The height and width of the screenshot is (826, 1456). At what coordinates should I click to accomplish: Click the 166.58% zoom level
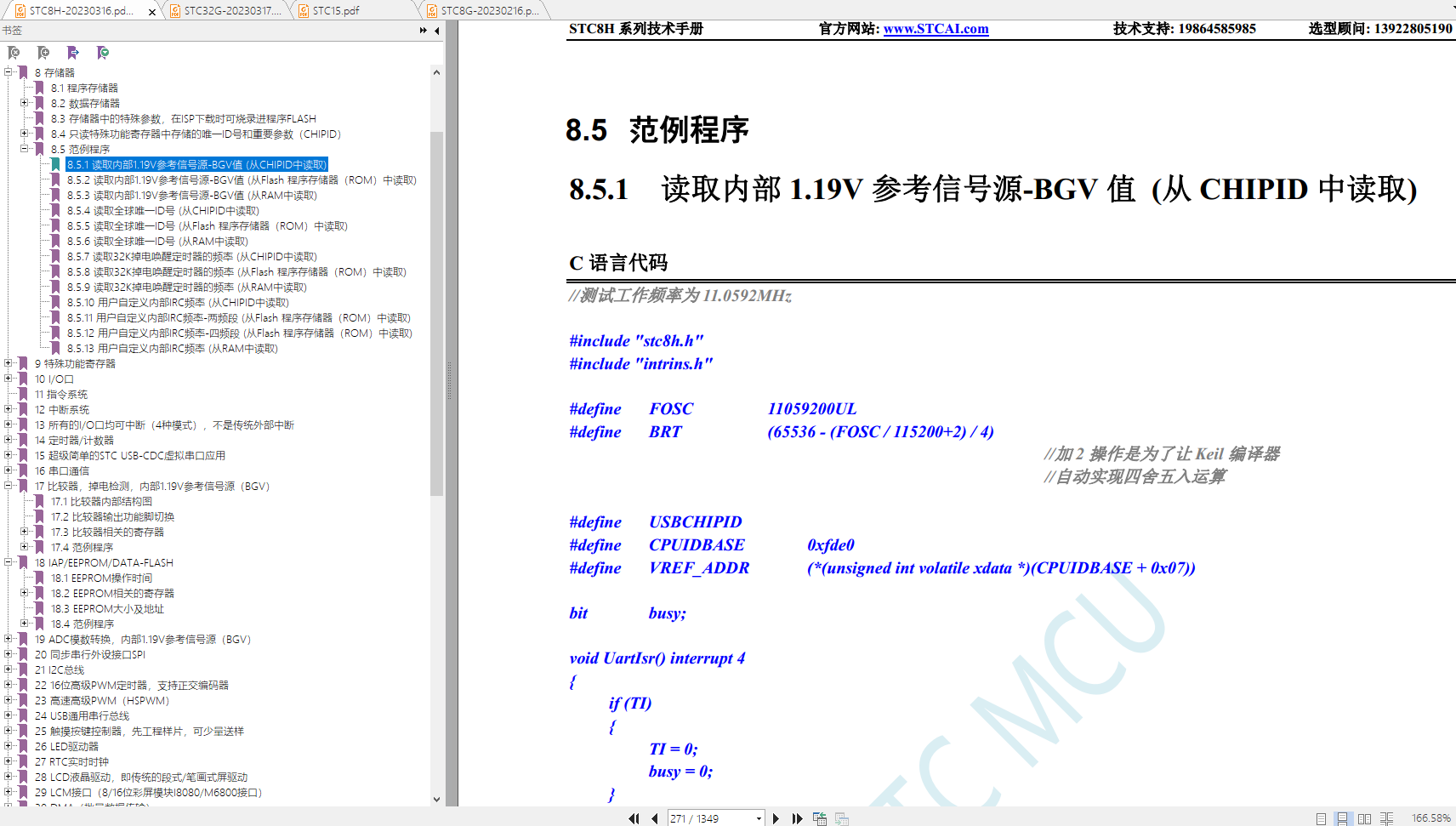(1430, 818)
